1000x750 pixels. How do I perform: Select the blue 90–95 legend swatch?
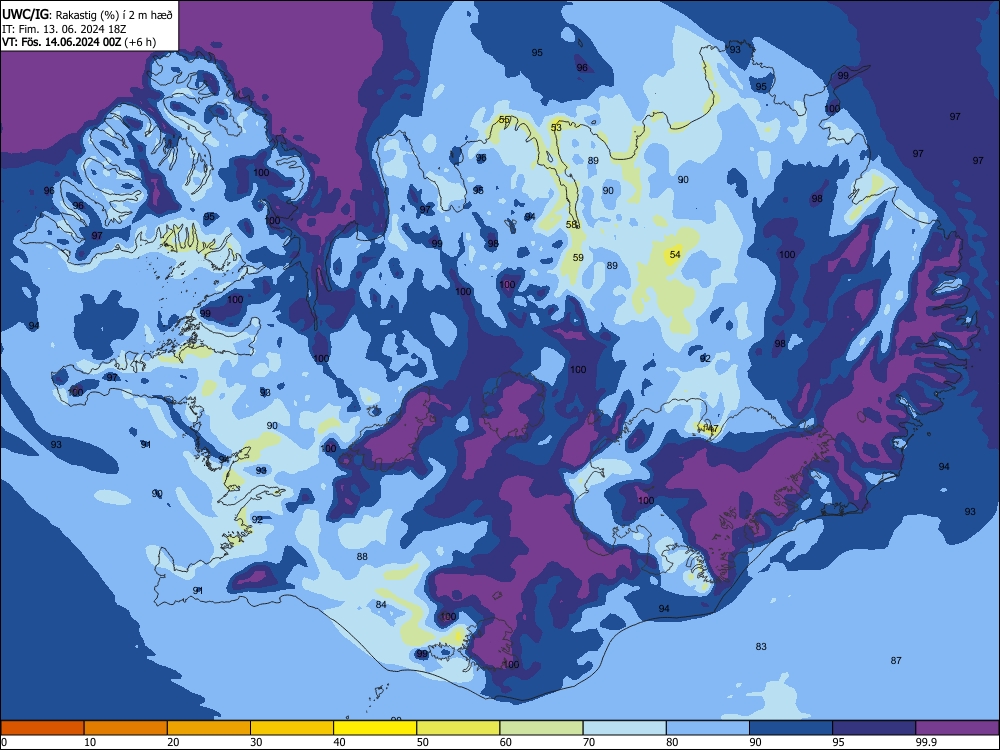(x=791, y=728)
